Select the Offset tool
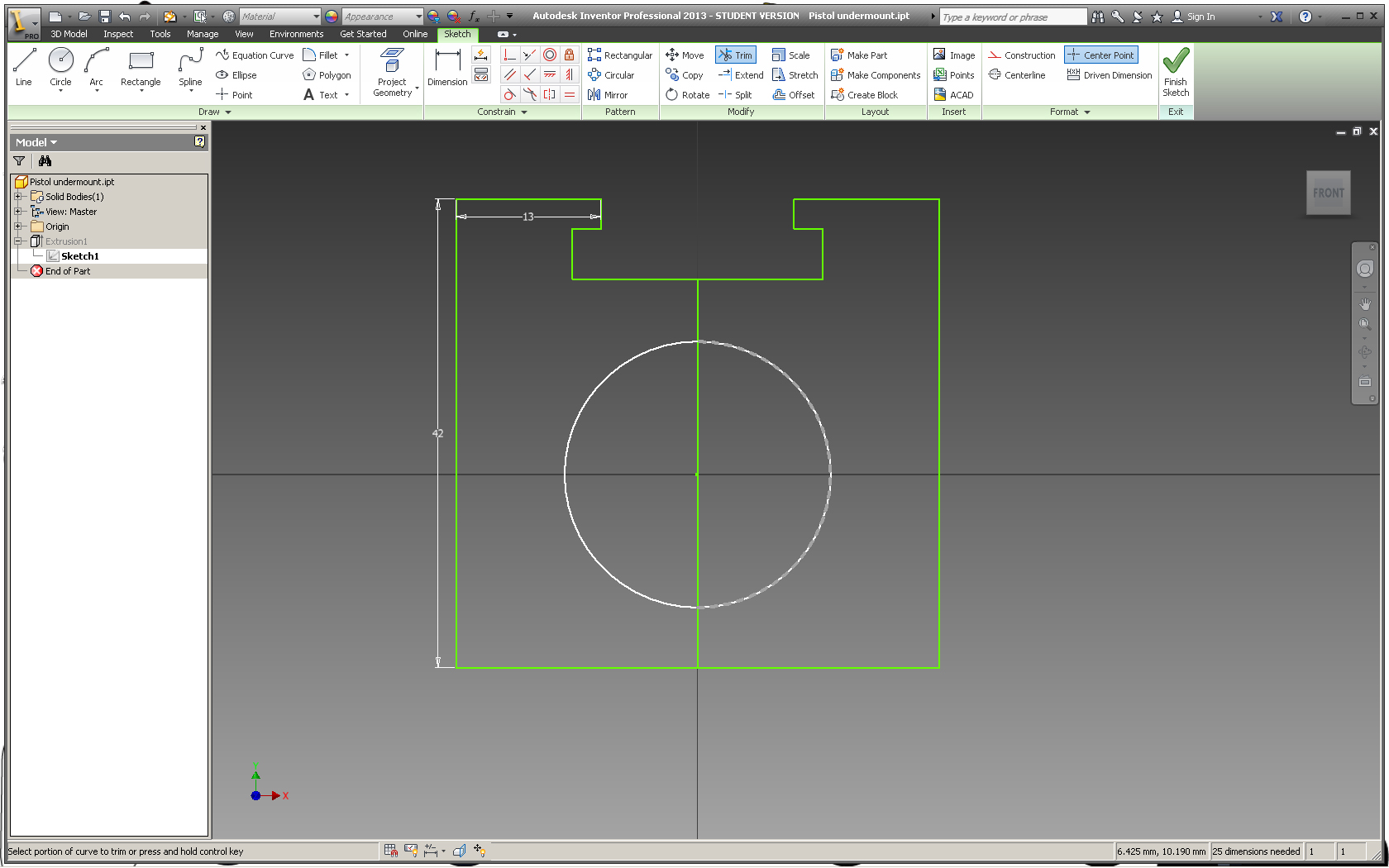Screen dimensions: 1389x868 tap(794, 95)
